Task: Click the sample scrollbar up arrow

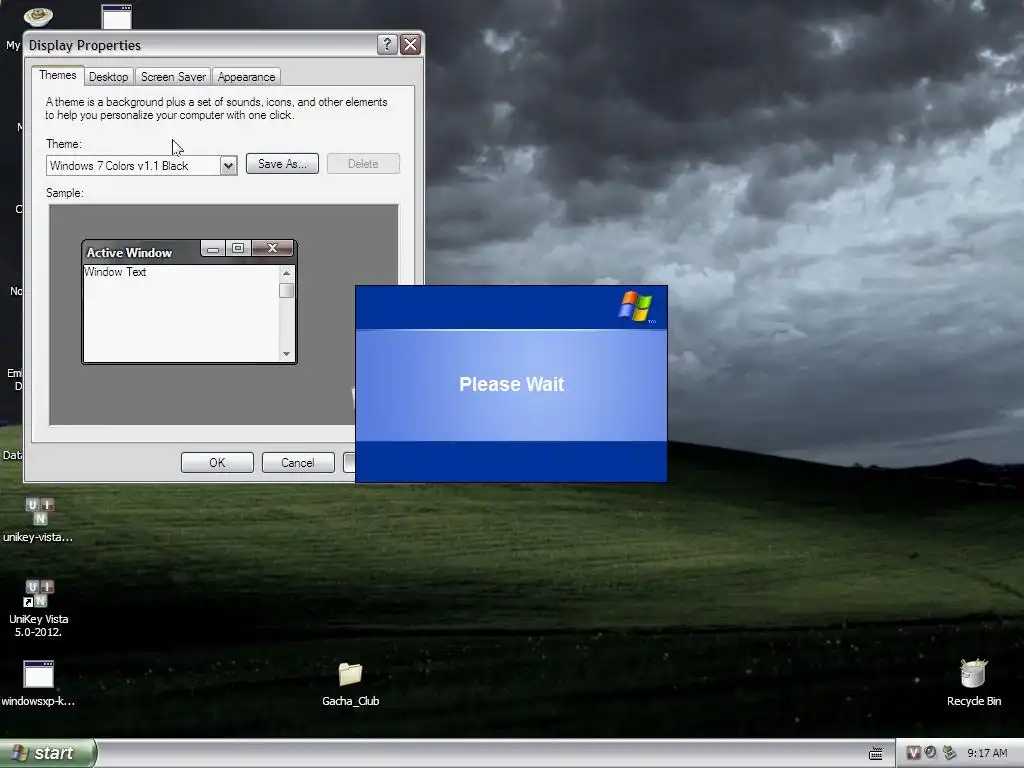Action: click(x=286, y=273)
